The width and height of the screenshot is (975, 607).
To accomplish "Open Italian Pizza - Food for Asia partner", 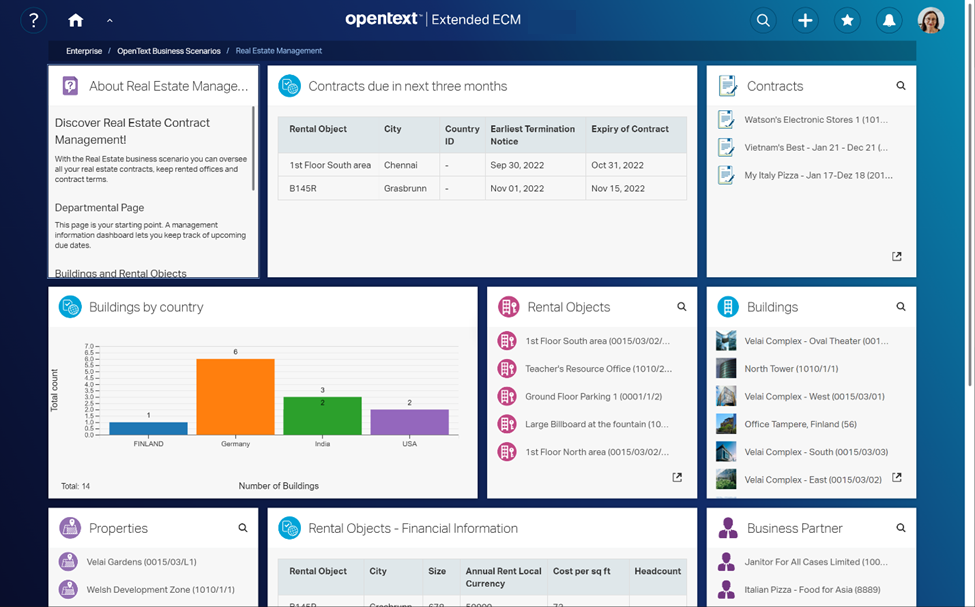I will [812, 590].
